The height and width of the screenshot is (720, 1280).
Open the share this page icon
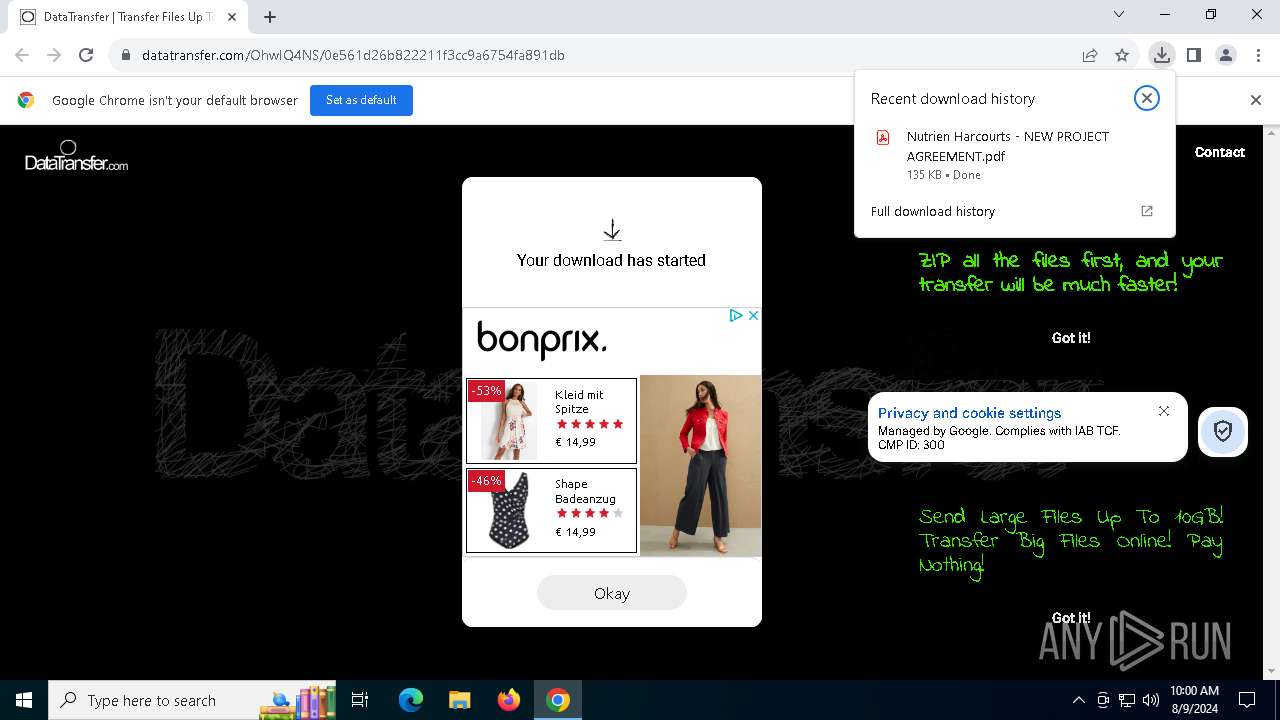[1090, 55]
